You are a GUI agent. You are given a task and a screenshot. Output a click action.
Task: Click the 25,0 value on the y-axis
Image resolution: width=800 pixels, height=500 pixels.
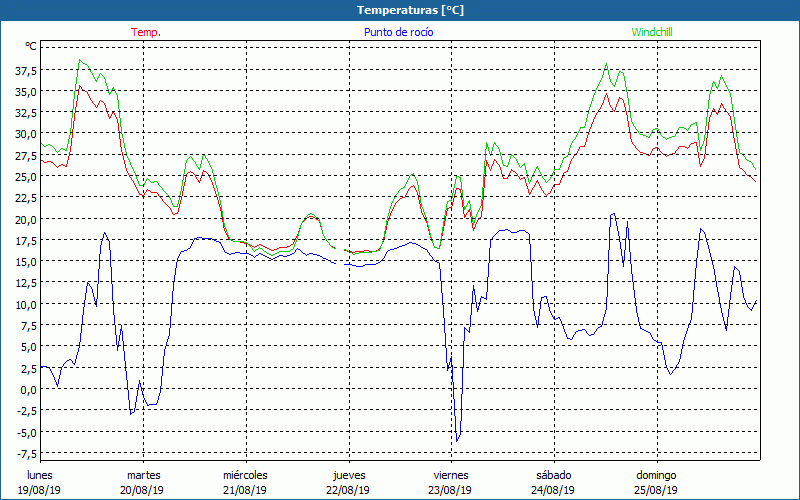(x=26, y=176)
